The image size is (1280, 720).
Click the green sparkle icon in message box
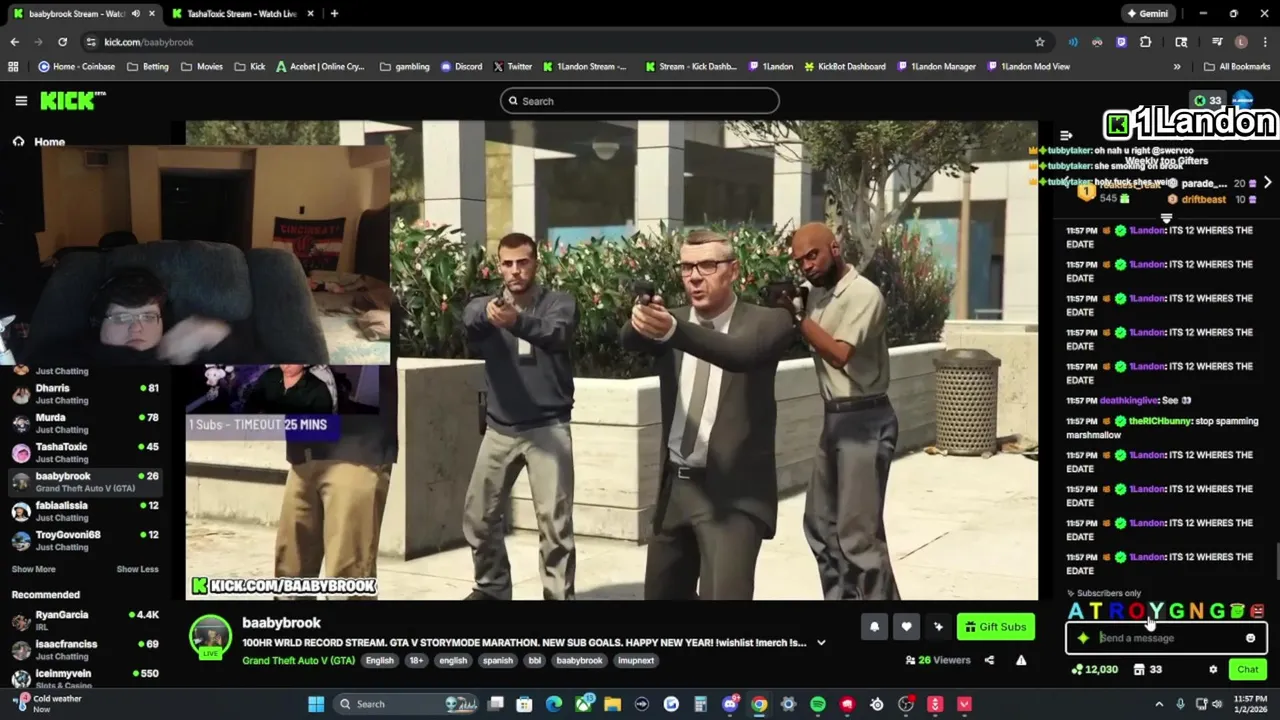(x=1083, y=638)
